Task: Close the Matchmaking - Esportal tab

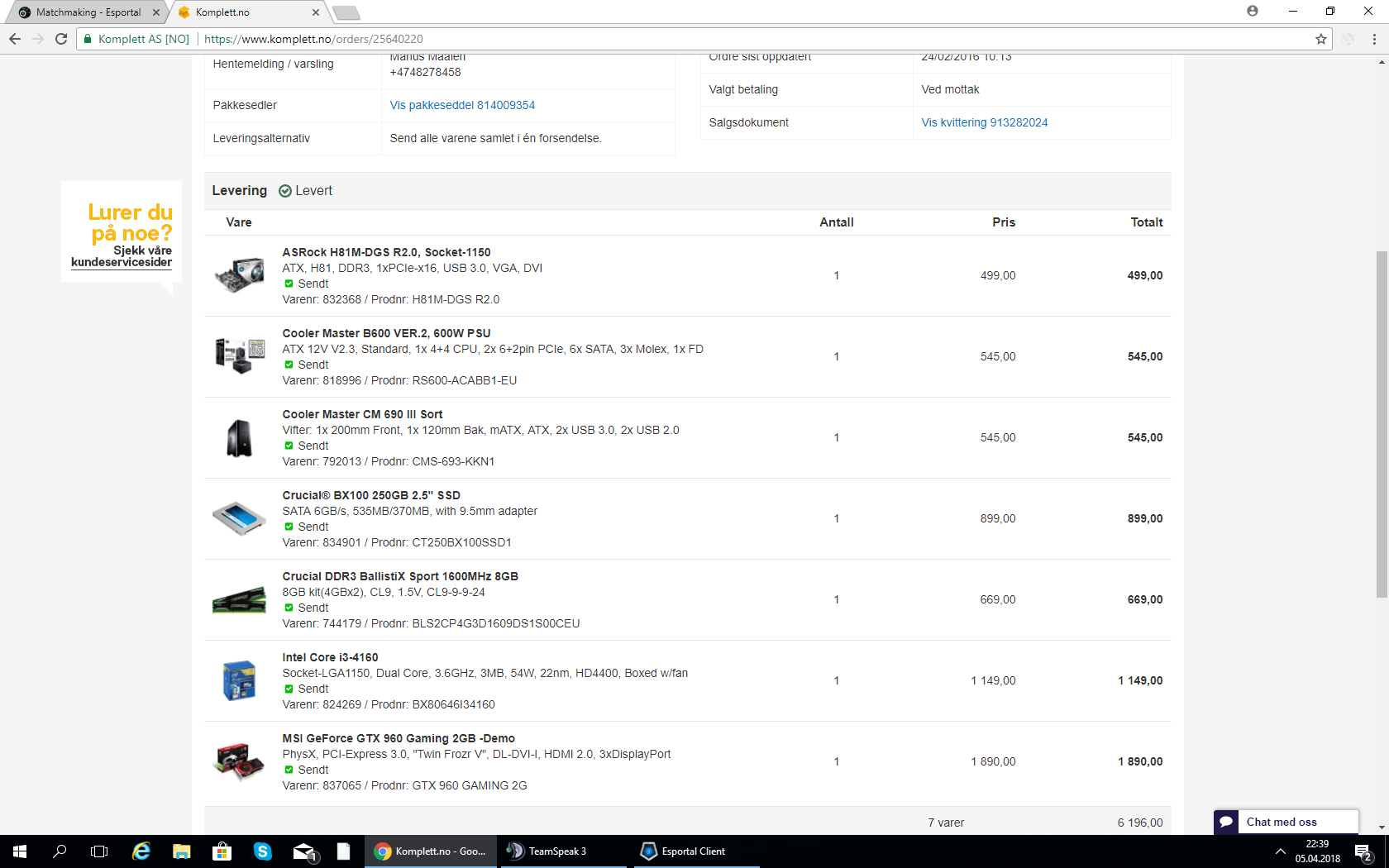Action: pos(156,12)
